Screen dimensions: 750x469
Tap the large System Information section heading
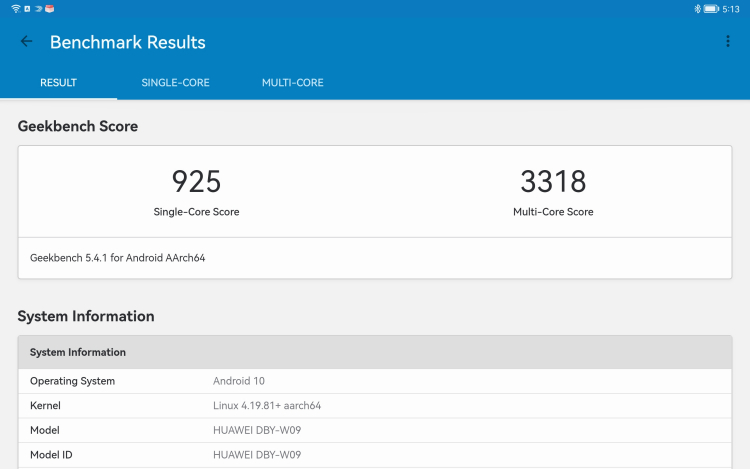click(86, 316)
